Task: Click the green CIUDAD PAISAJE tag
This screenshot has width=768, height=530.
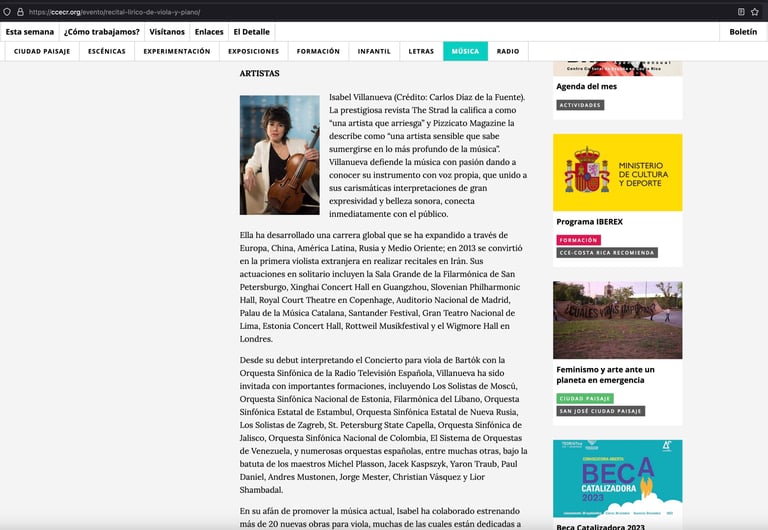Action: pyautogui.click(x=585, y=398)
